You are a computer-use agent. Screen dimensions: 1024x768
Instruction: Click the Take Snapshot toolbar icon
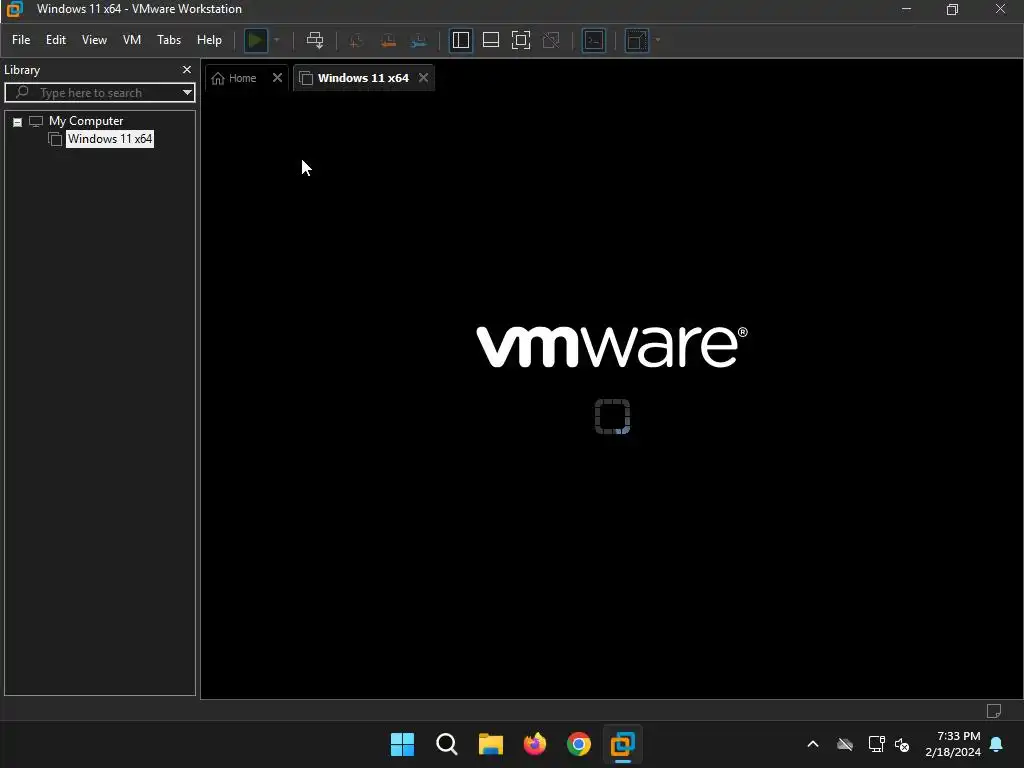[356, 40]
